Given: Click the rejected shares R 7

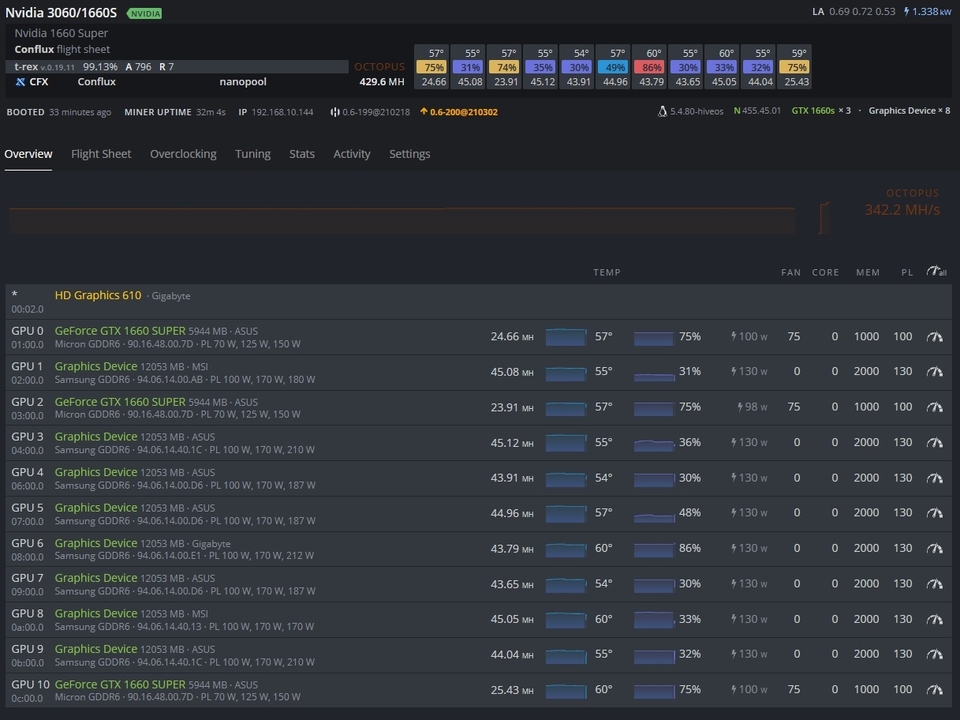Looking at the screenshot, I should coord(167,67).
